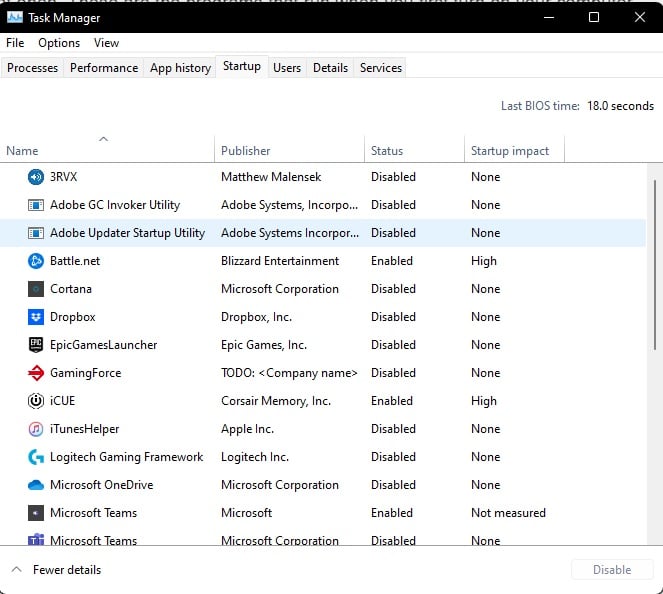Screen dimensions: 663x594
Task: Select the Startup tab
Action: (242, 66)
